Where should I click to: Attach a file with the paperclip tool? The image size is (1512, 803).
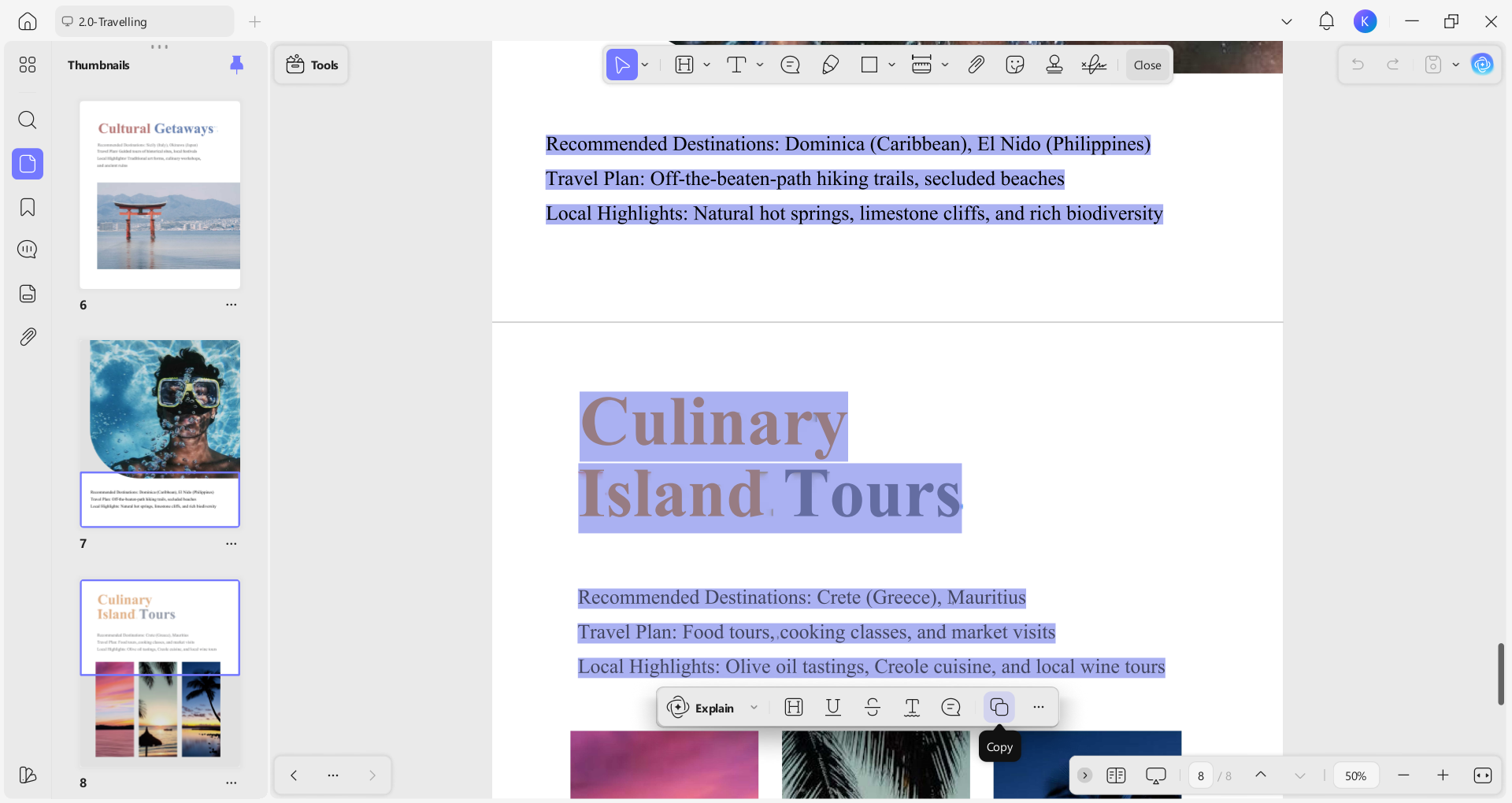click(976, 65)
